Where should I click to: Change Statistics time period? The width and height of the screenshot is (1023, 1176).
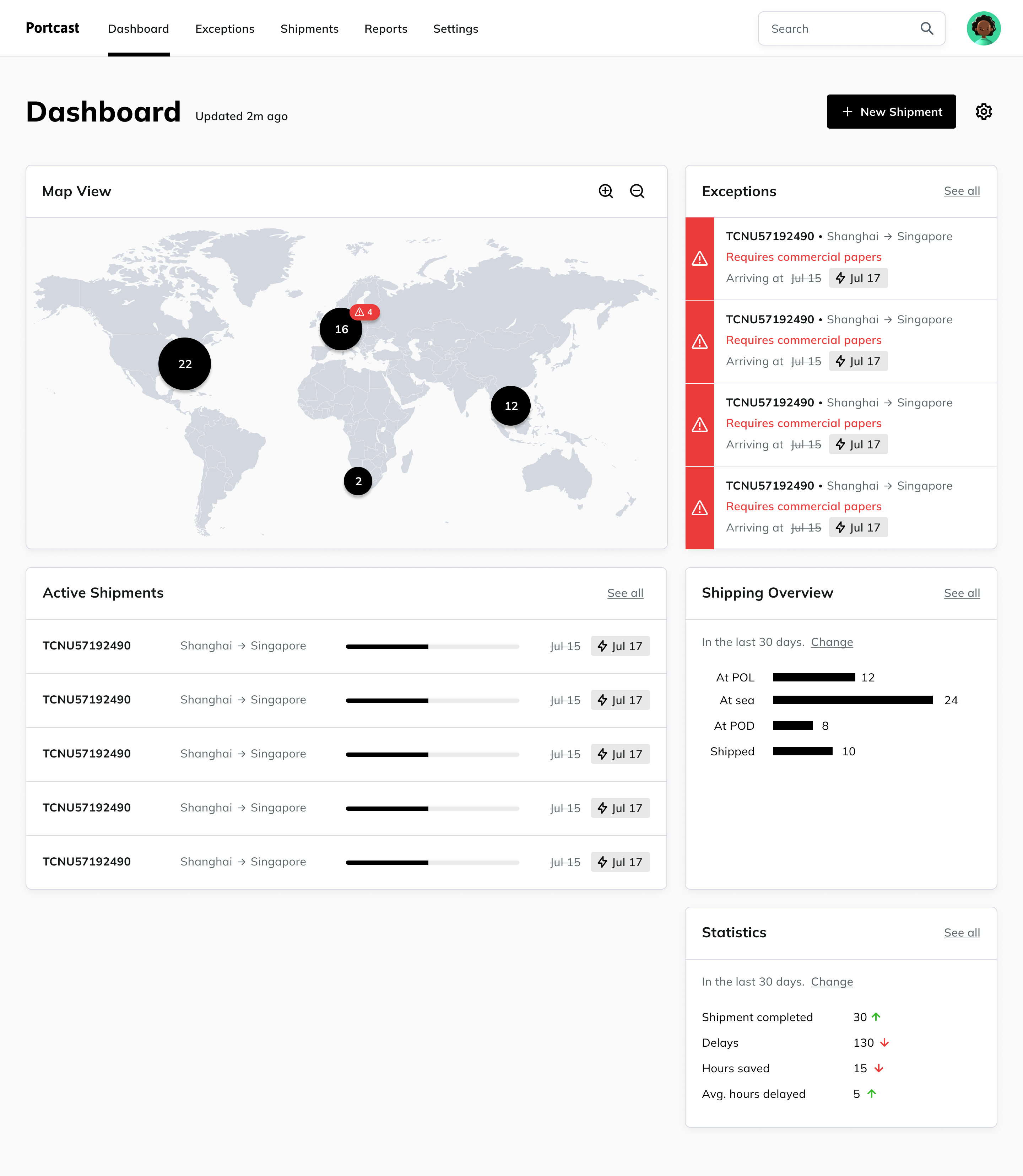pos(831,982)
